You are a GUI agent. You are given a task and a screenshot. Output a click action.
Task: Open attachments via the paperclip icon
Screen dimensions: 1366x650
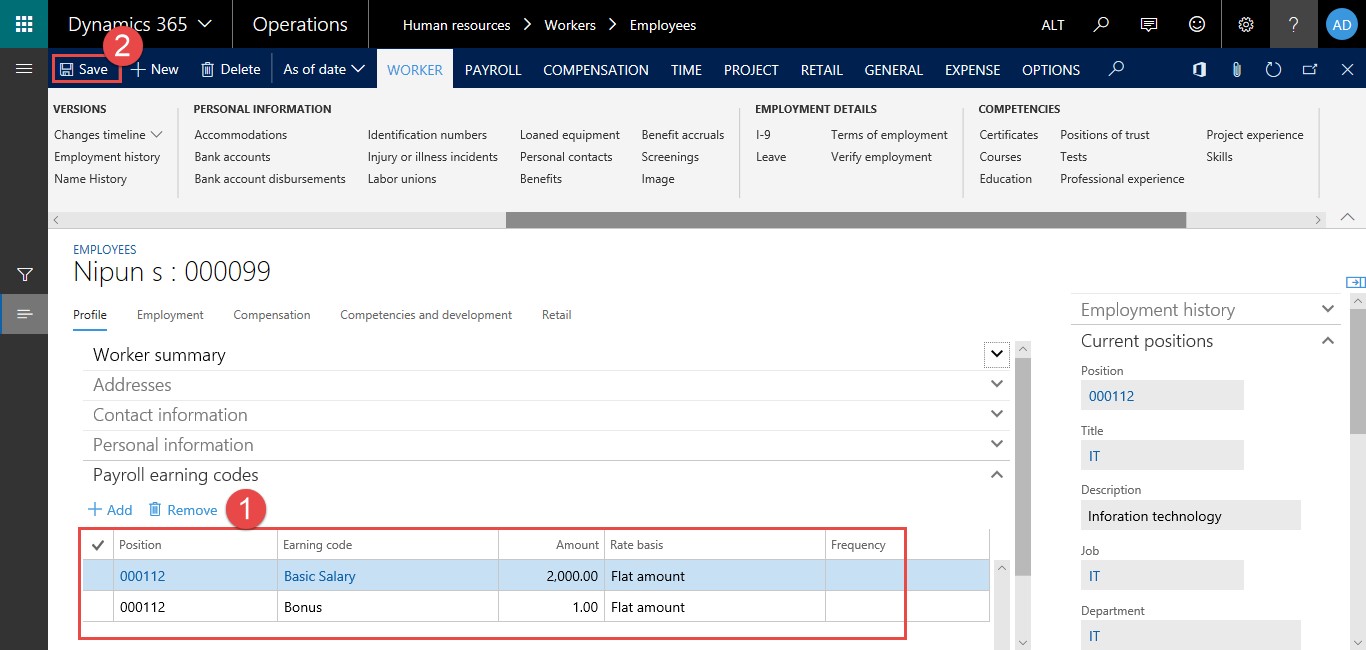pyautogui.click(x=1236, y=69)
